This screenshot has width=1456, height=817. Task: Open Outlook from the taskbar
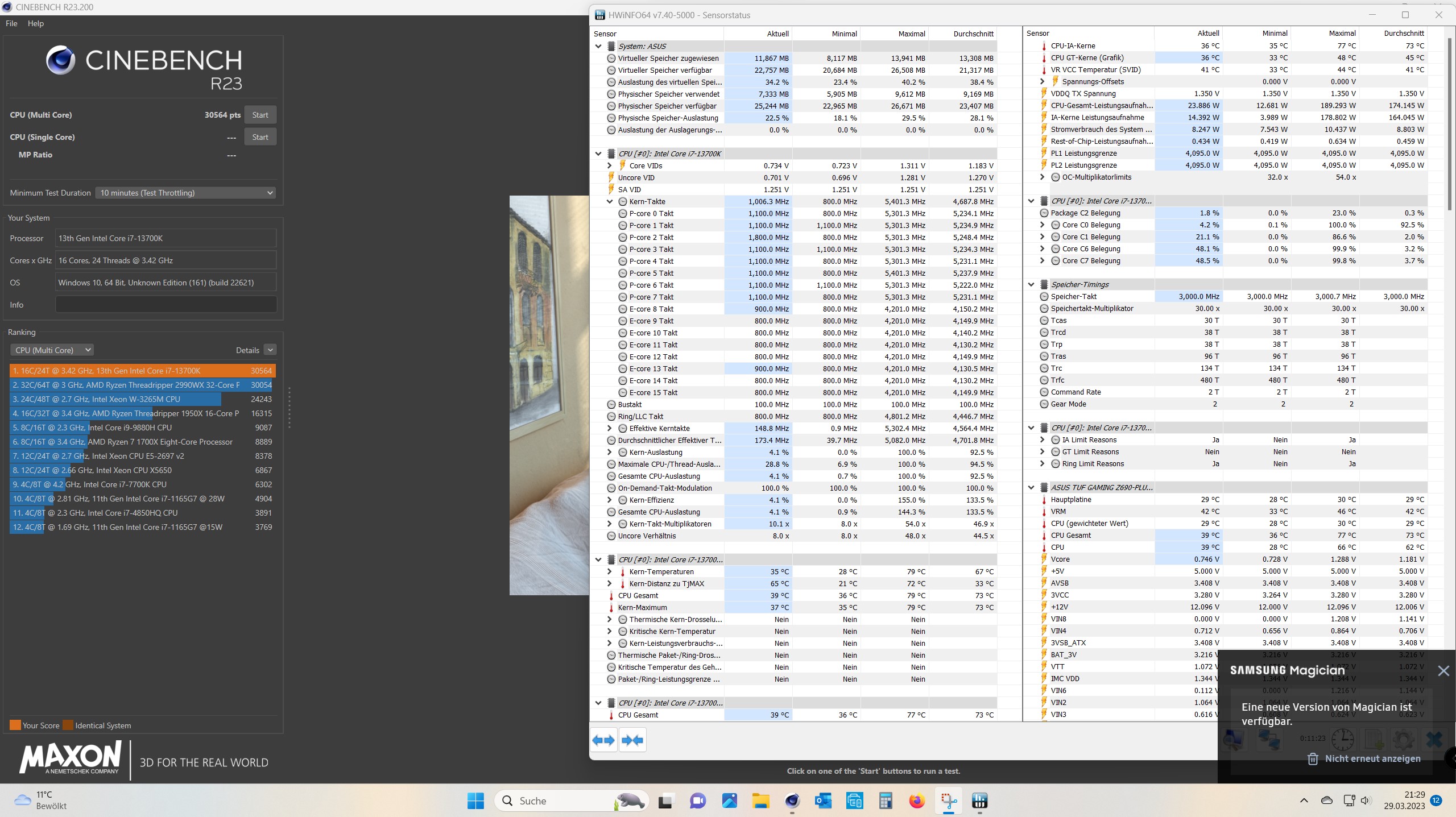coord(823,801)
